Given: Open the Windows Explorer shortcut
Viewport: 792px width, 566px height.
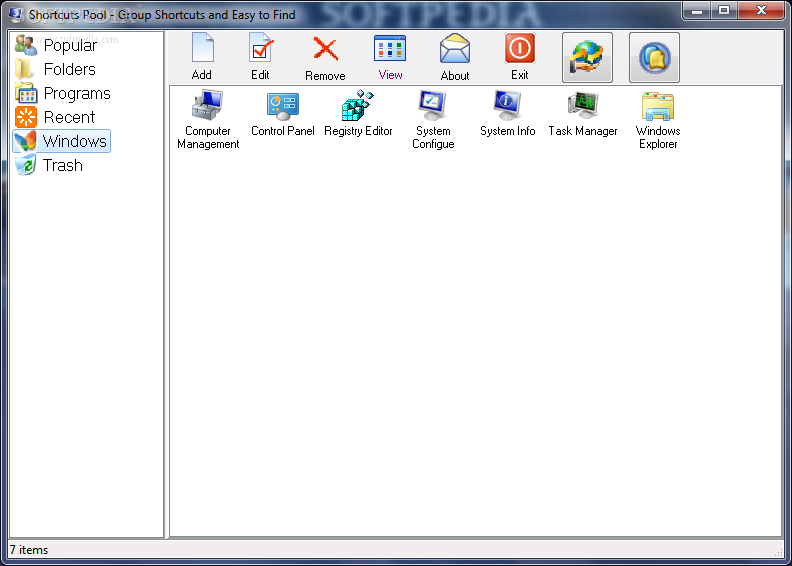Looking at the screenshot, I should pyautogui.click(x=658, y=120).
